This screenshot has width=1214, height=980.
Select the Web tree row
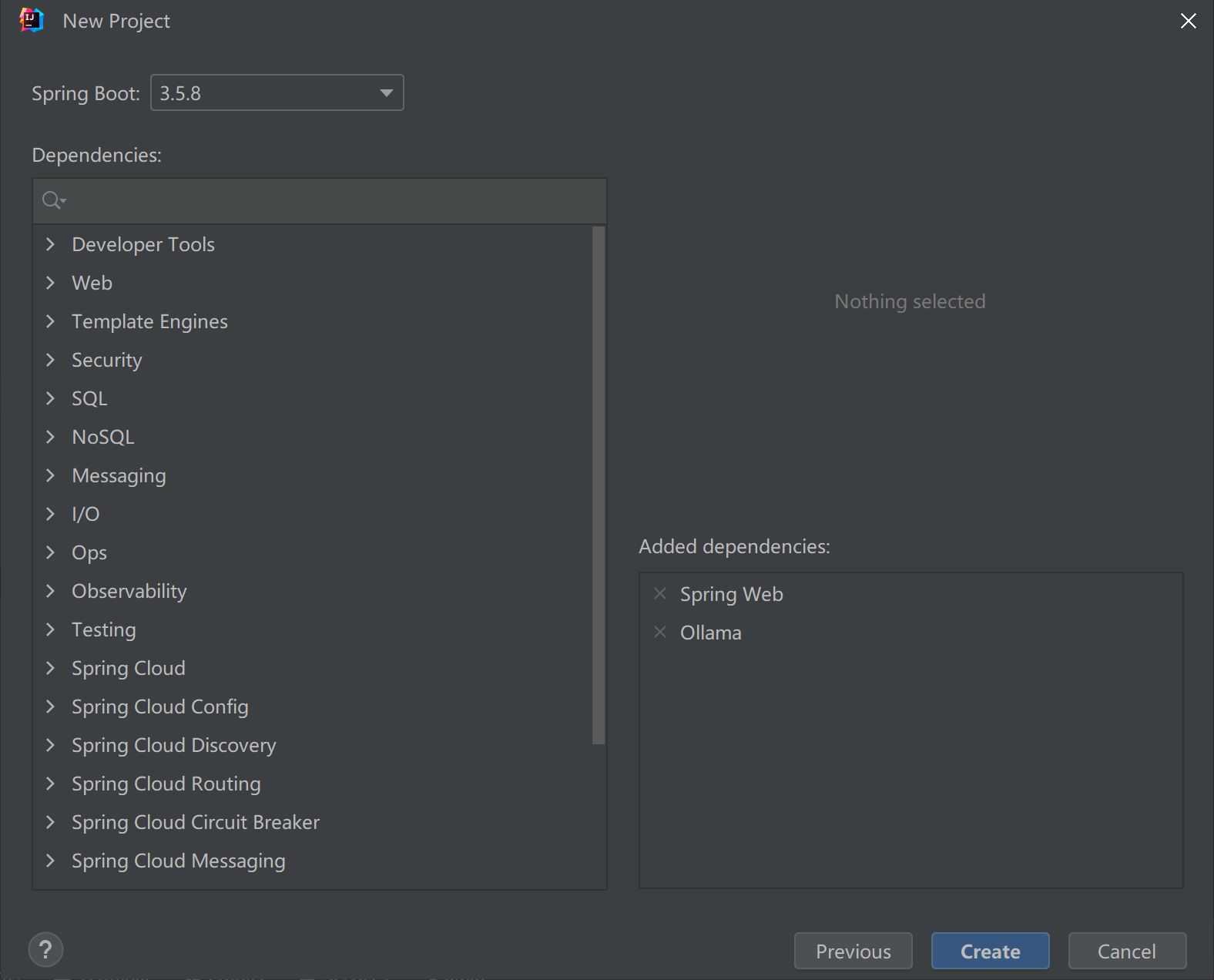click(313, 283)
